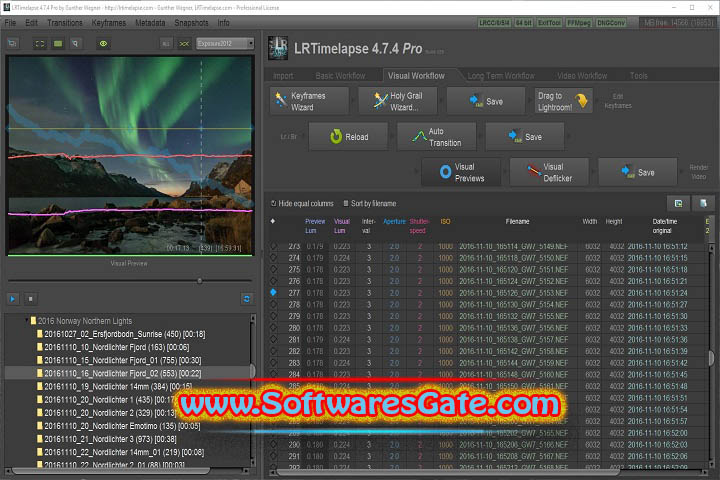The width and height of the screenshot is (720, 480).
Task: Click the Preview Lum column header
Action: tap(315, 226)
